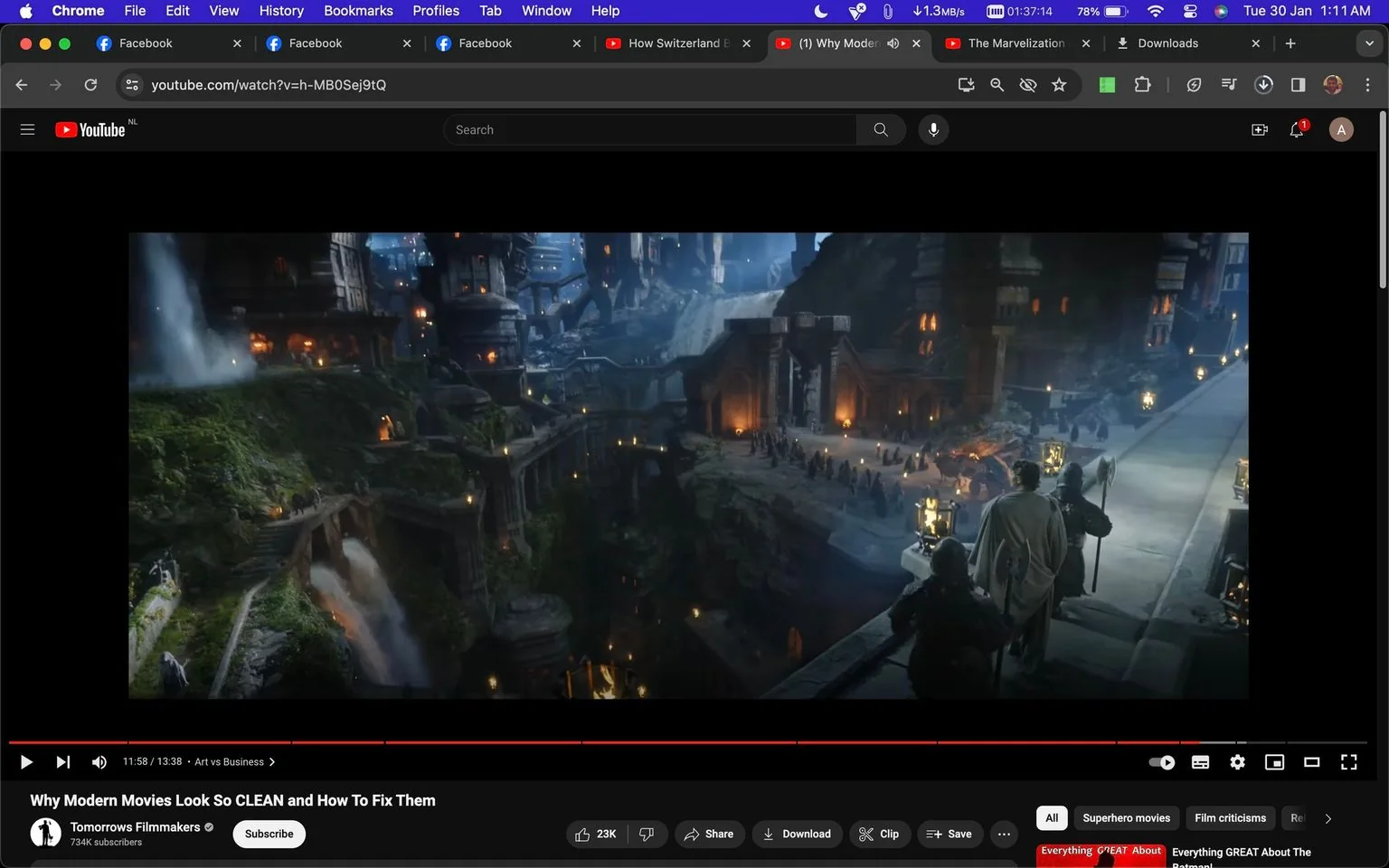Enable miniplayer mode
This screenshot has width=1389, height=868.
(1274, 762)
